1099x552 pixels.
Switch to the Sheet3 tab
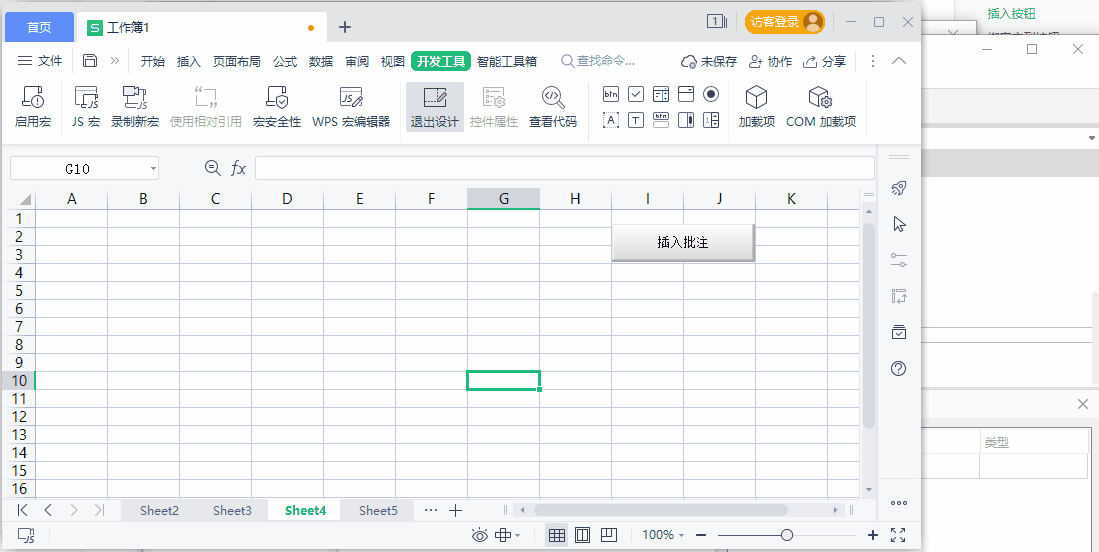(x=232, y=511)
